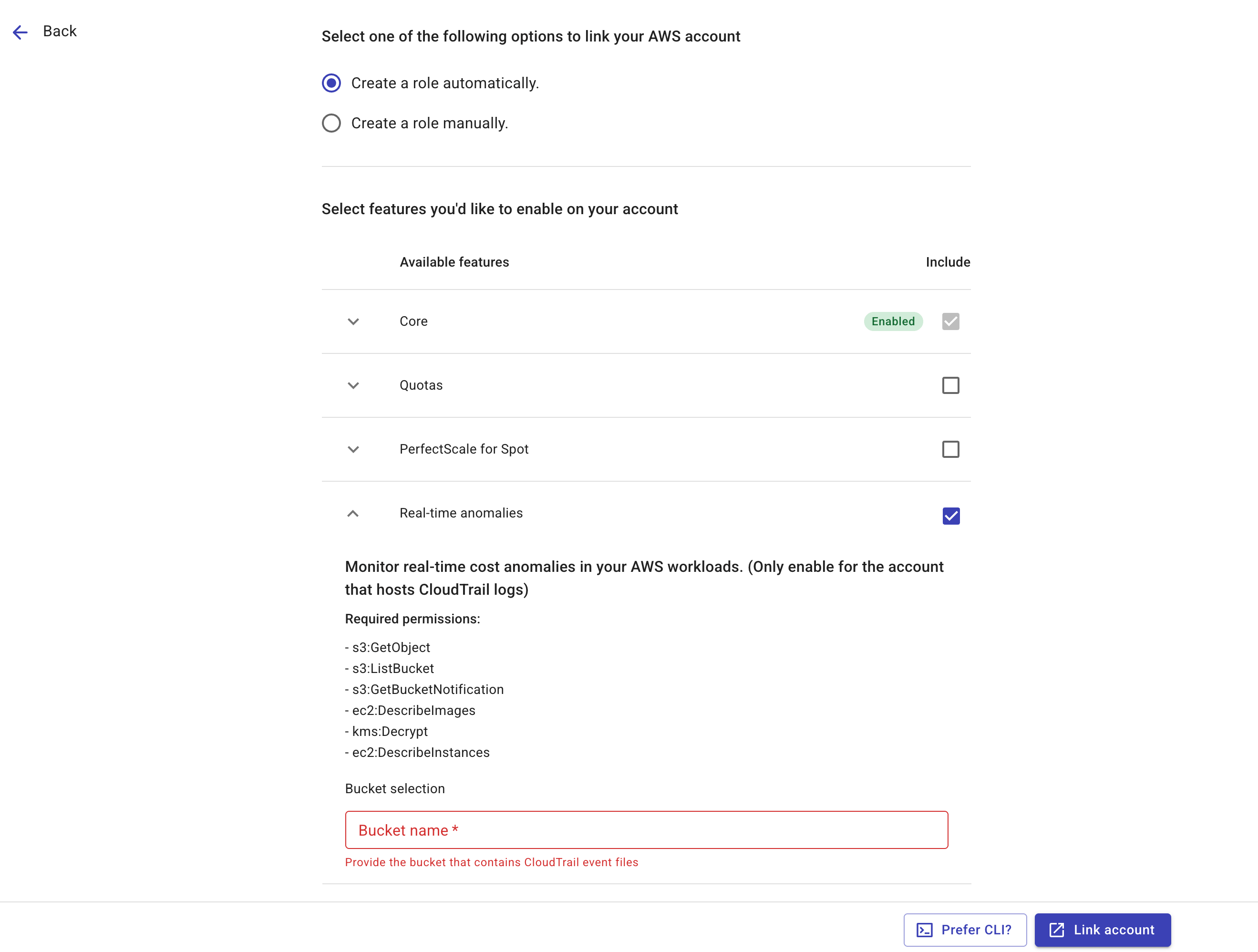The image size is (1258, 952).
Task: Select the Create a role automatically option
Action: coord(331,83)
